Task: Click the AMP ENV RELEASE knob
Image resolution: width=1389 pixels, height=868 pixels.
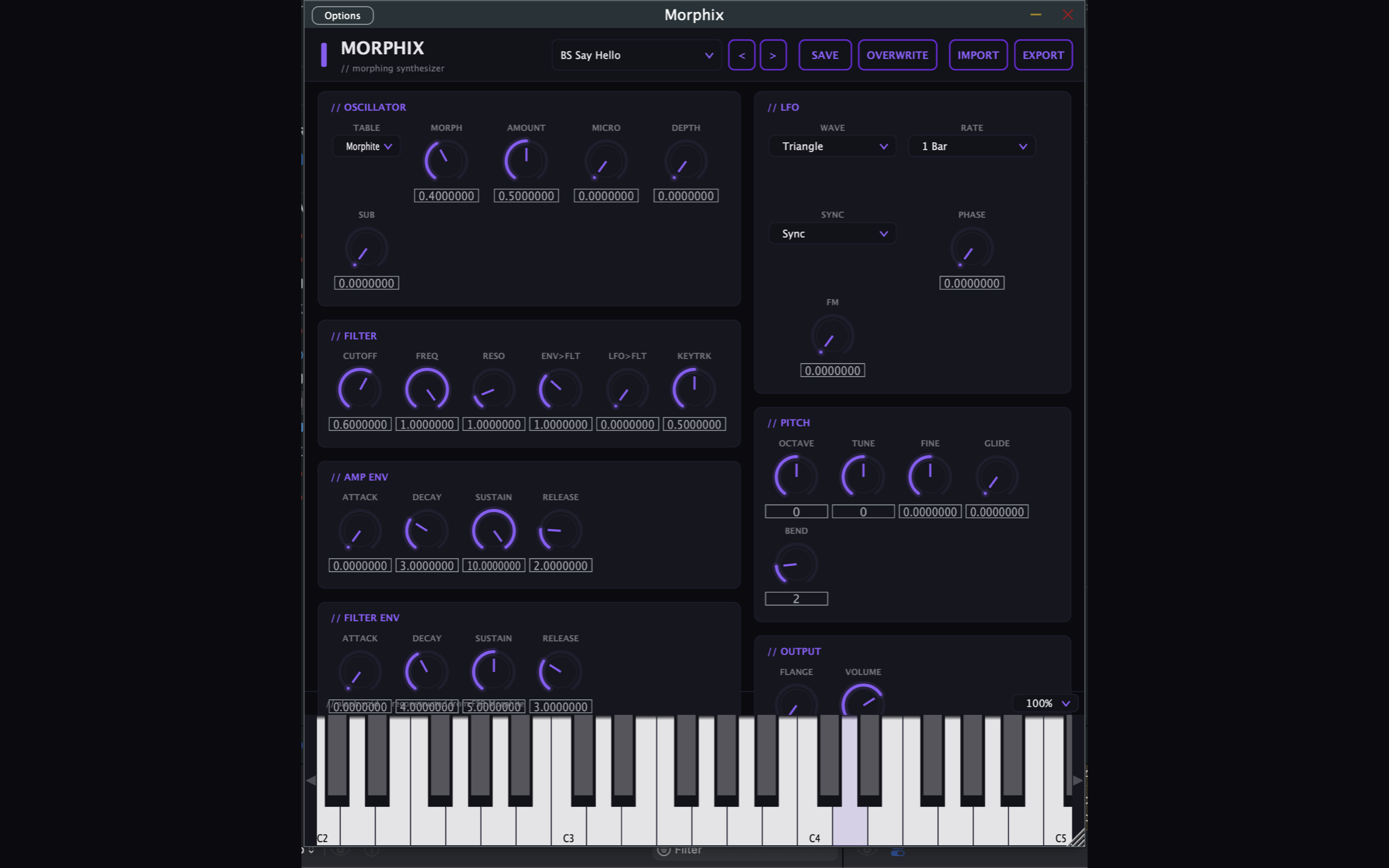Action: click(560, 530)
